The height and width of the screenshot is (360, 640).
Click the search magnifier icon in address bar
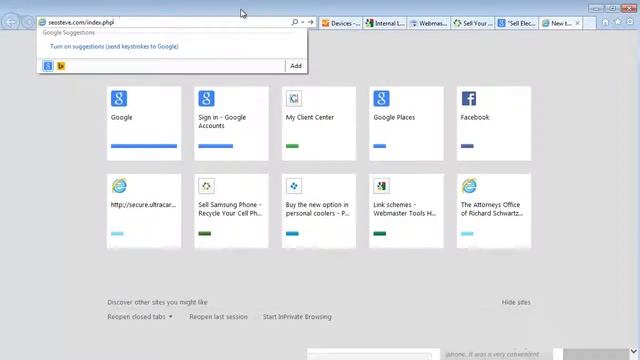pyautogui.click(x=295, y=22)
